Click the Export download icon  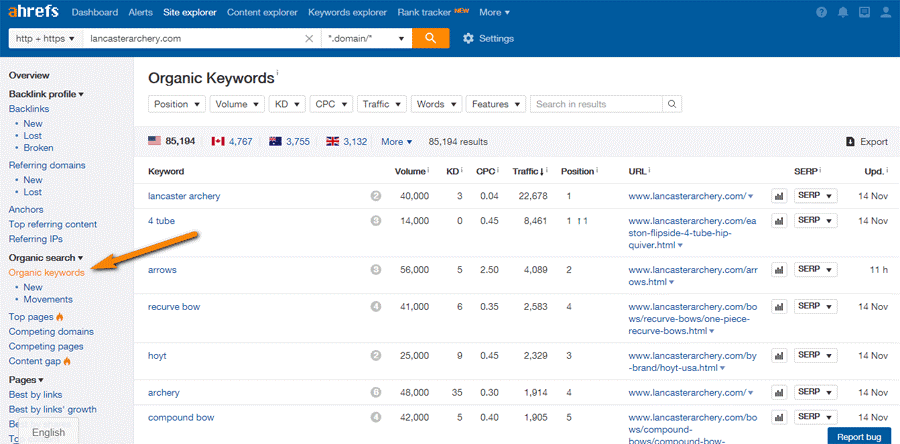pyautogui.click(x=851, y=142)
